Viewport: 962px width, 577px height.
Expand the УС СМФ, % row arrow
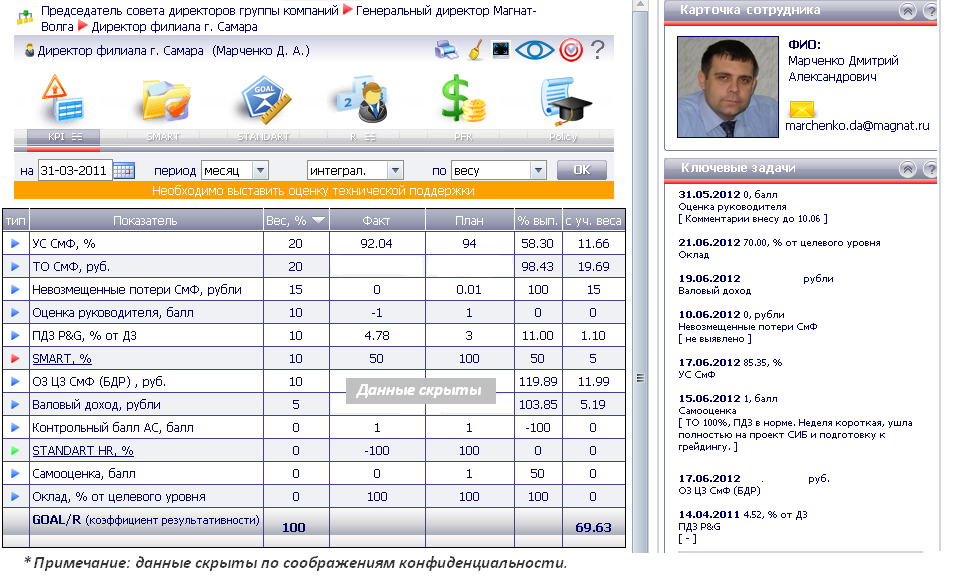(x=15, y=244)
